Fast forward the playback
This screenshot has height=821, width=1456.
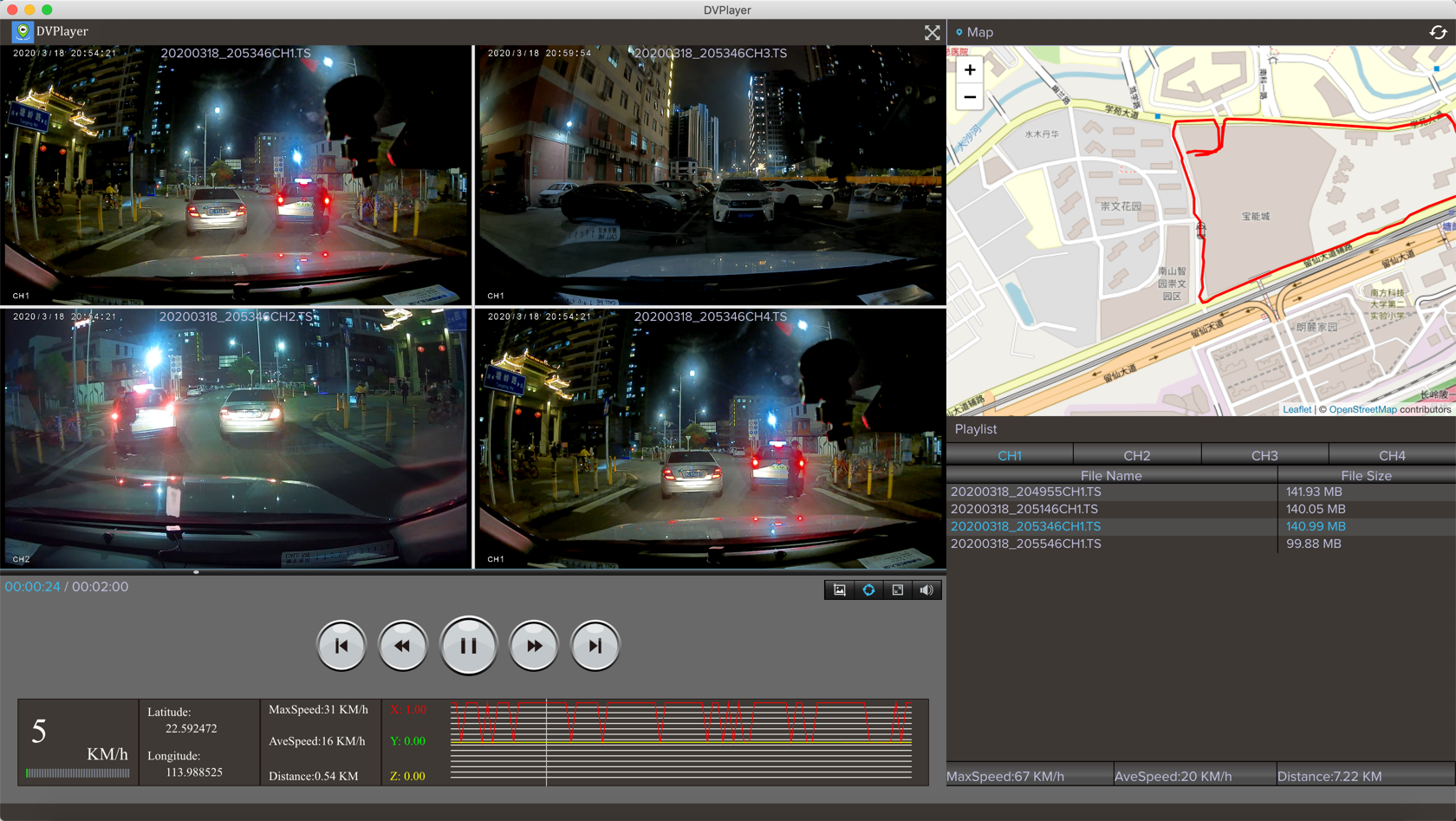(534, 645)
